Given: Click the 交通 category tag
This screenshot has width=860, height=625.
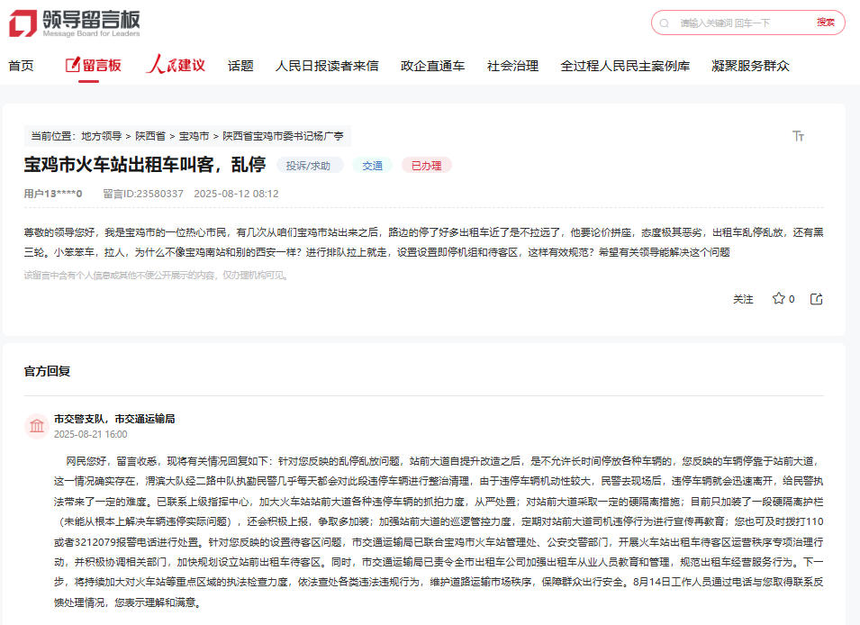Looking at the screenshot, I should [x=372, y=165].
